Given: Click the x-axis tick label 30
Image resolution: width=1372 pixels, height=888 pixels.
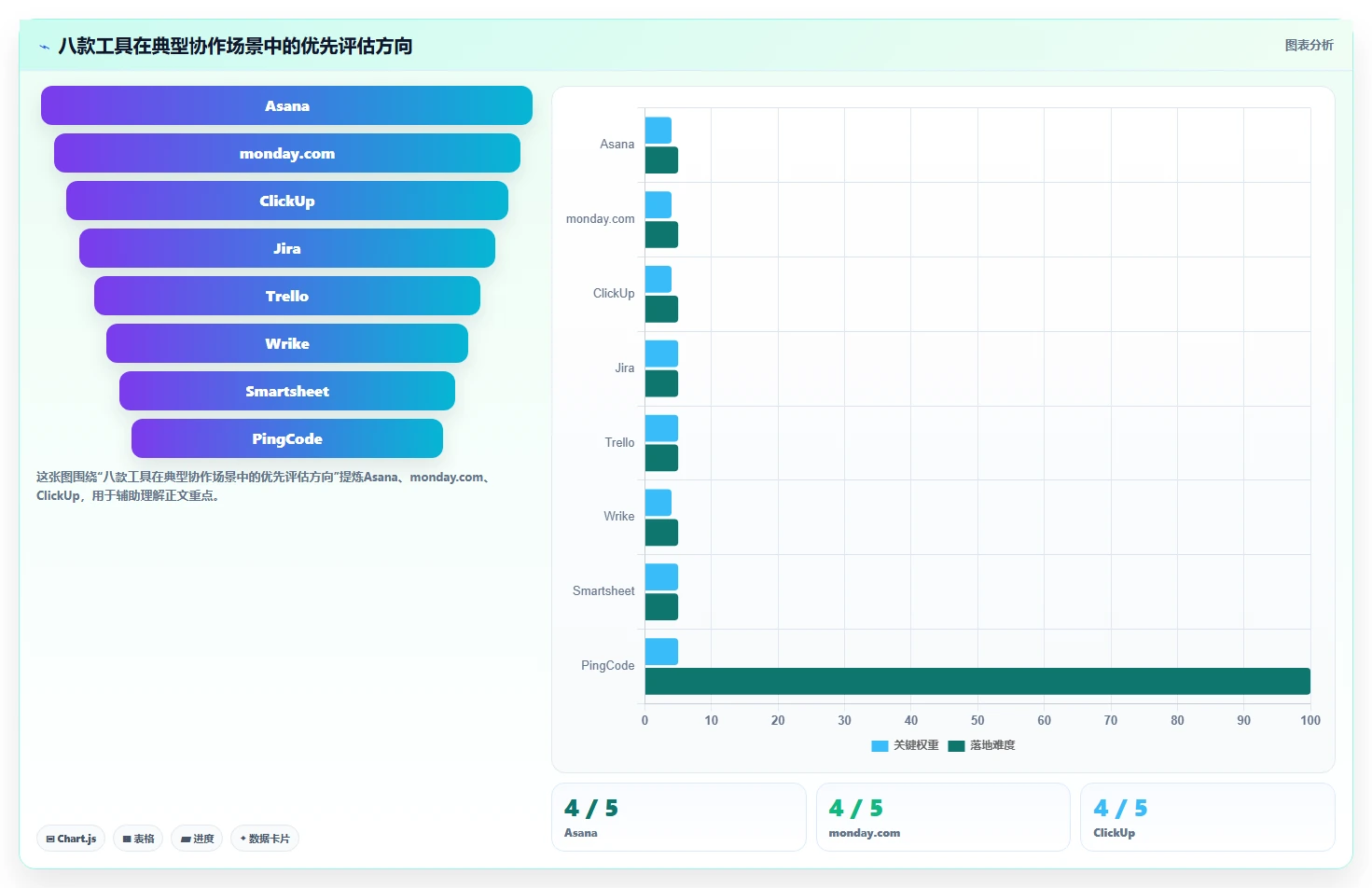Looking at the screenshot, I should click(844, 720).
